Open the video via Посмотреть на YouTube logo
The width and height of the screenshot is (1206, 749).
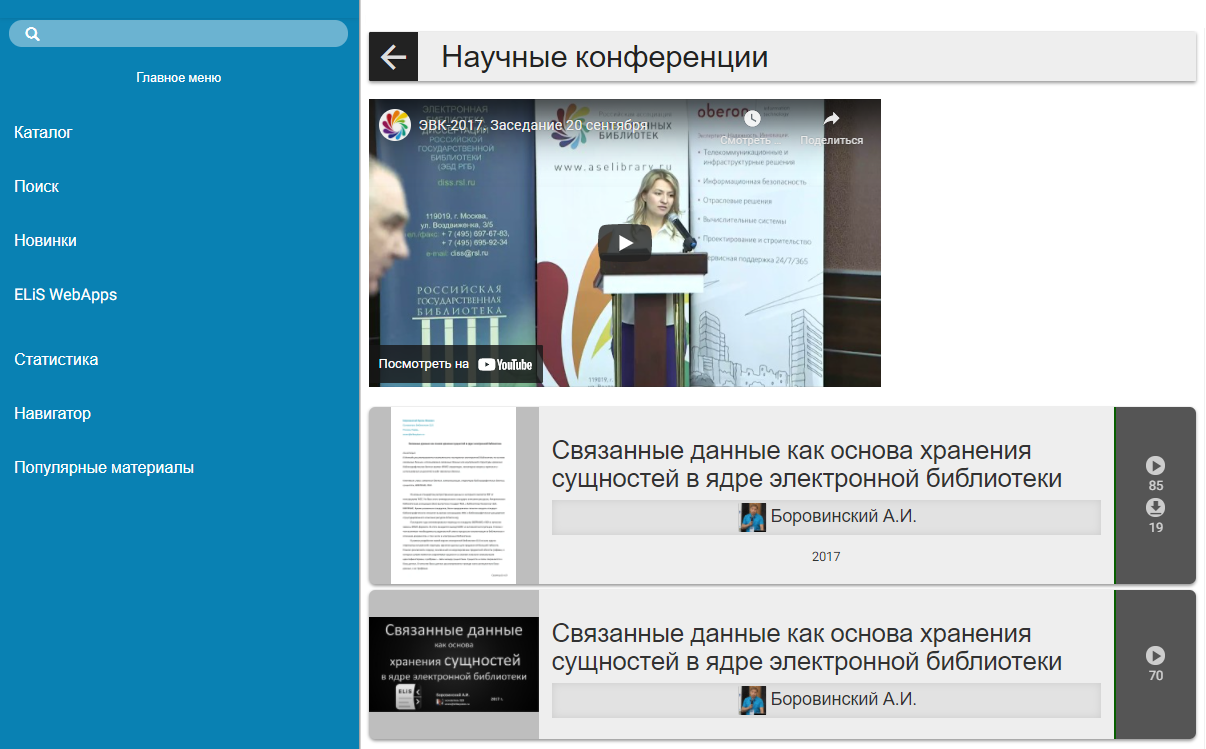504,365
